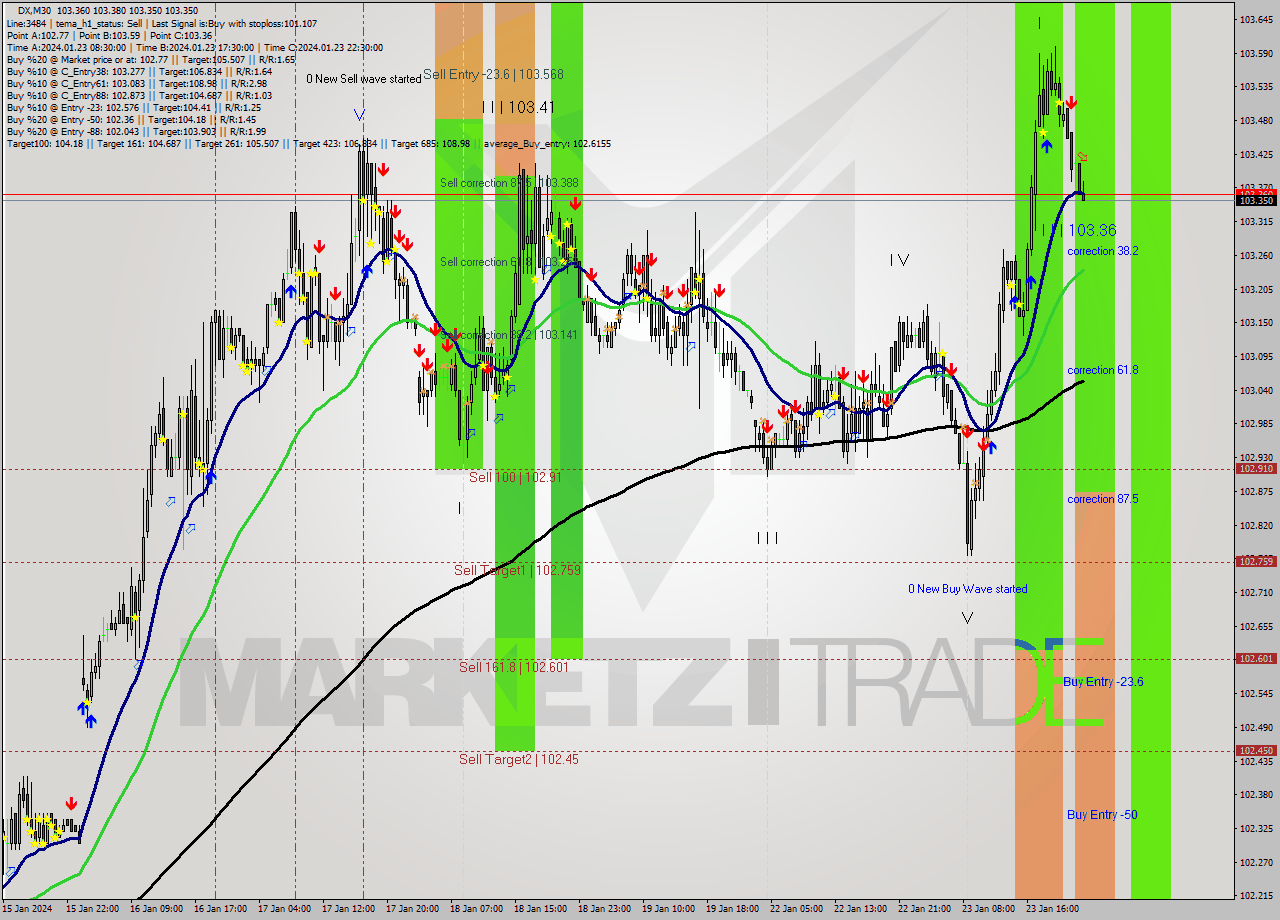
Task: Click the red 102.450 price tag
Action: (x=1256, y=750)
